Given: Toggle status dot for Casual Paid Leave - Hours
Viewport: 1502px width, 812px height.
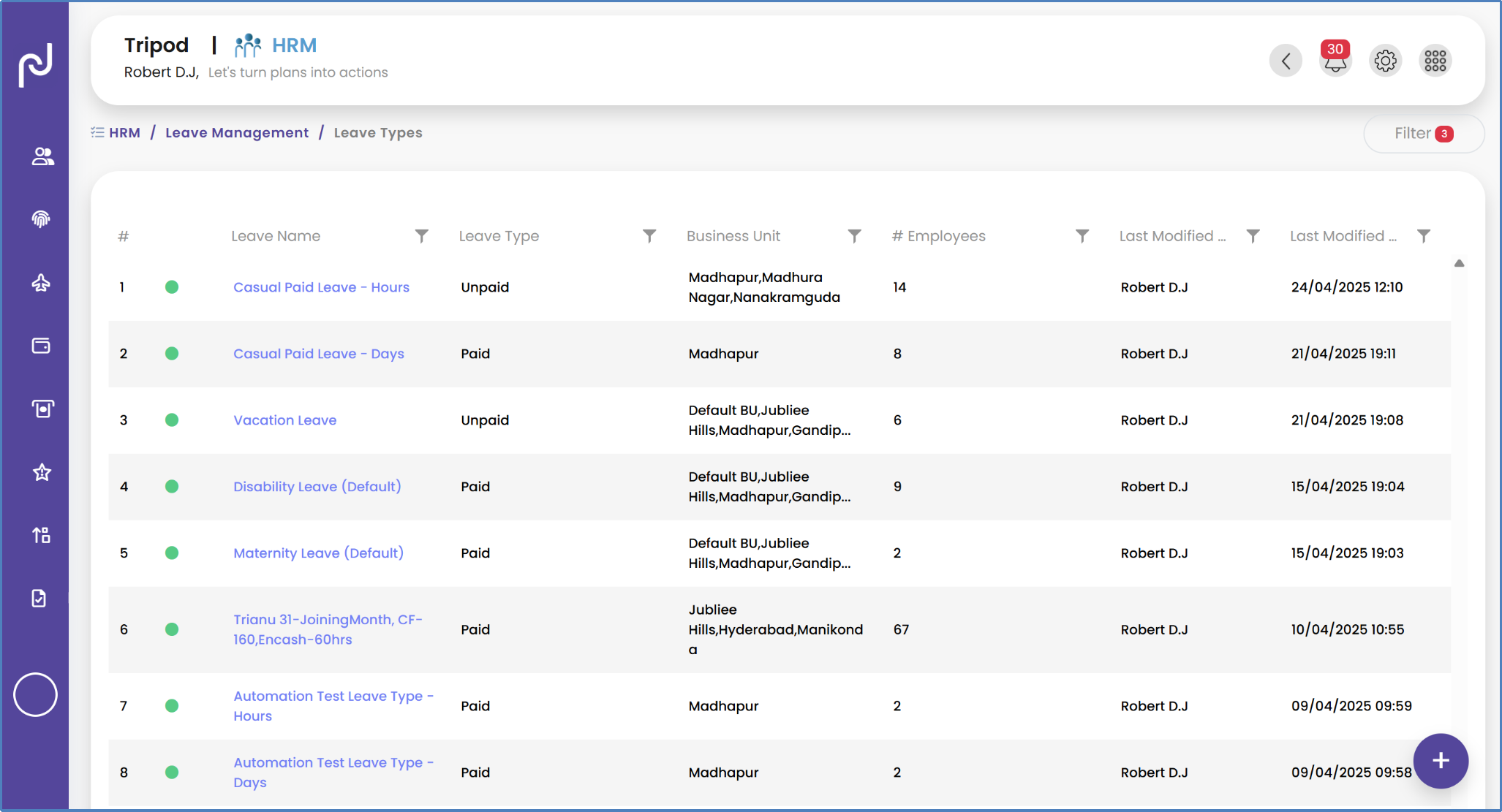Looking at the screenshot, I should 172,287.
